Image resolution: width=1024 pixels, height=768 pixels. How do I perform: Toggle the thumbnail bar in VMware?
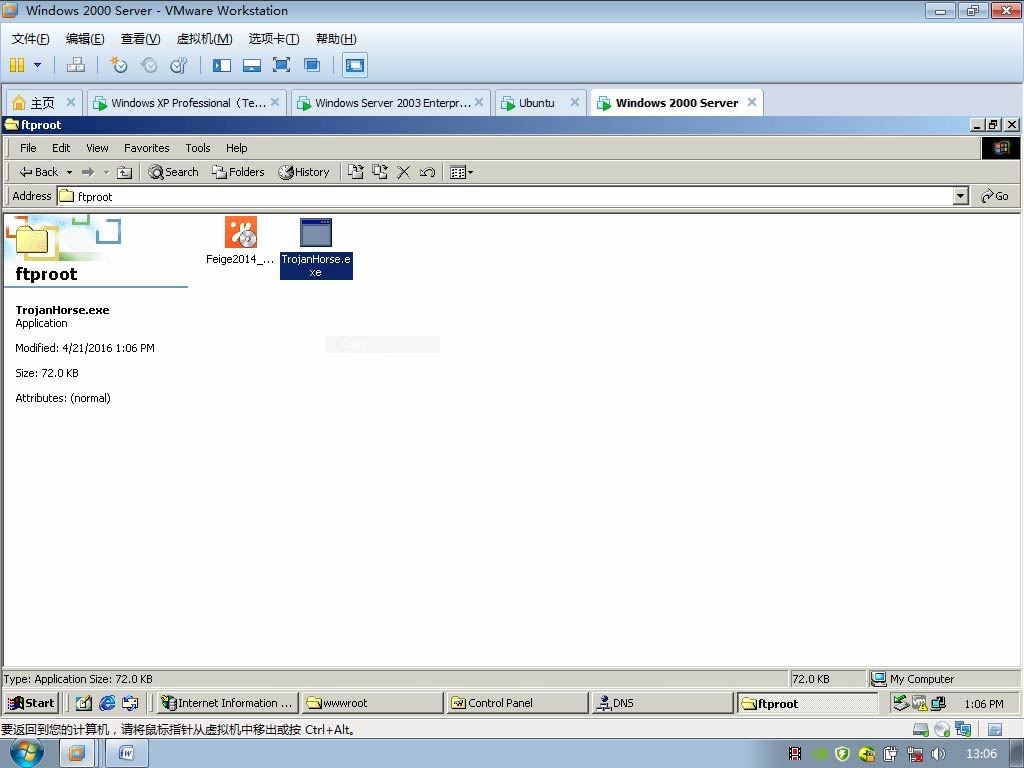(251, 65)
